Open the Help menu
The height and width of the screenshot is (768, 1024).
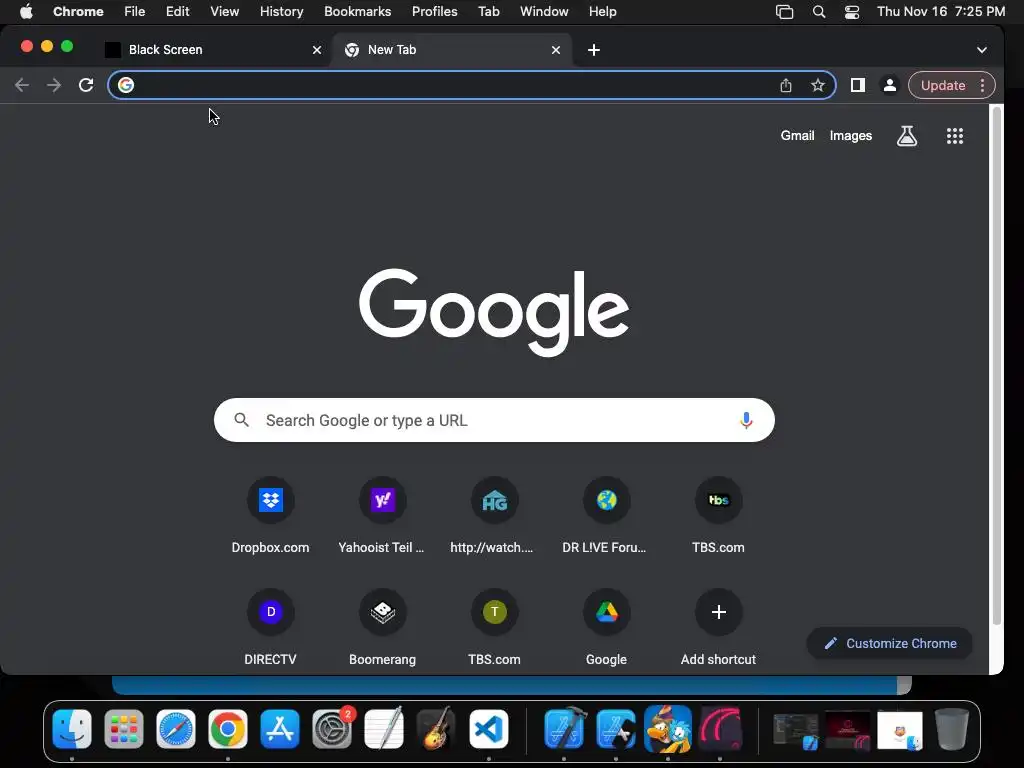click(x=602, y=12)
